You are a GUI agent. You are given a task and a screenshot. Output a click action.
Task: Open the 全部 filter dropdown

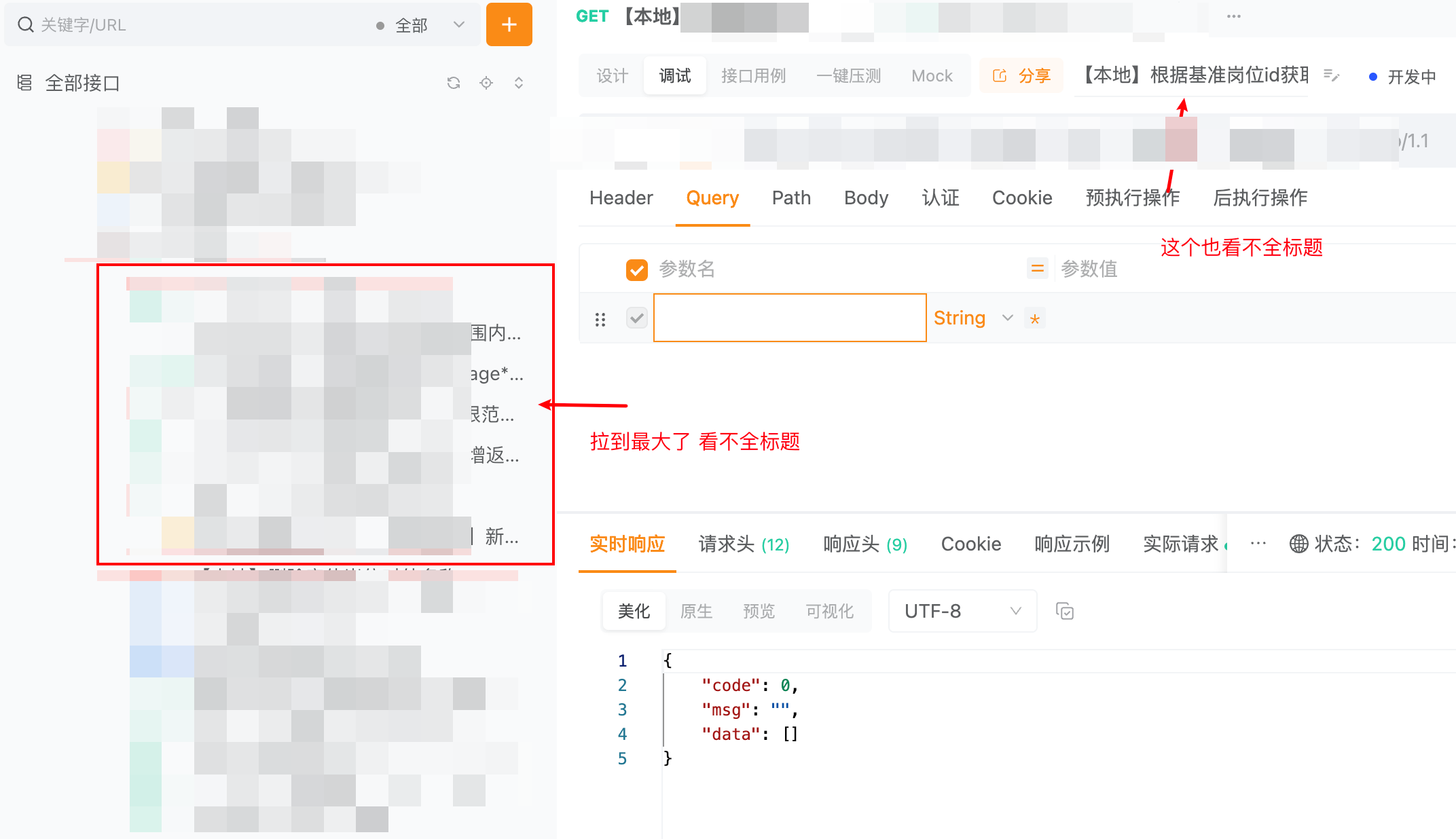point(421,25)
